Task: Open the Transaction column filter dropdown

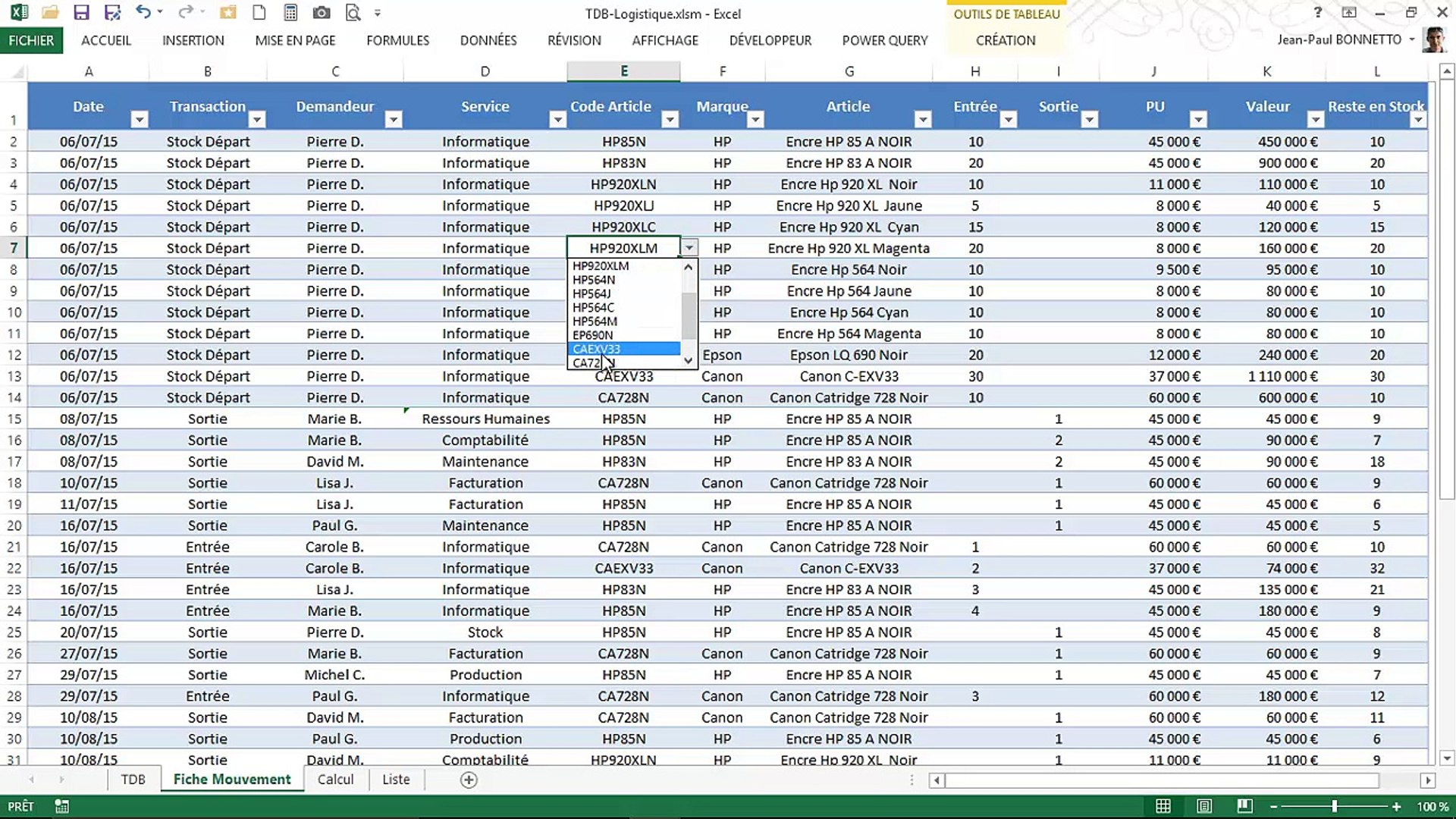Action: [257, 120]
